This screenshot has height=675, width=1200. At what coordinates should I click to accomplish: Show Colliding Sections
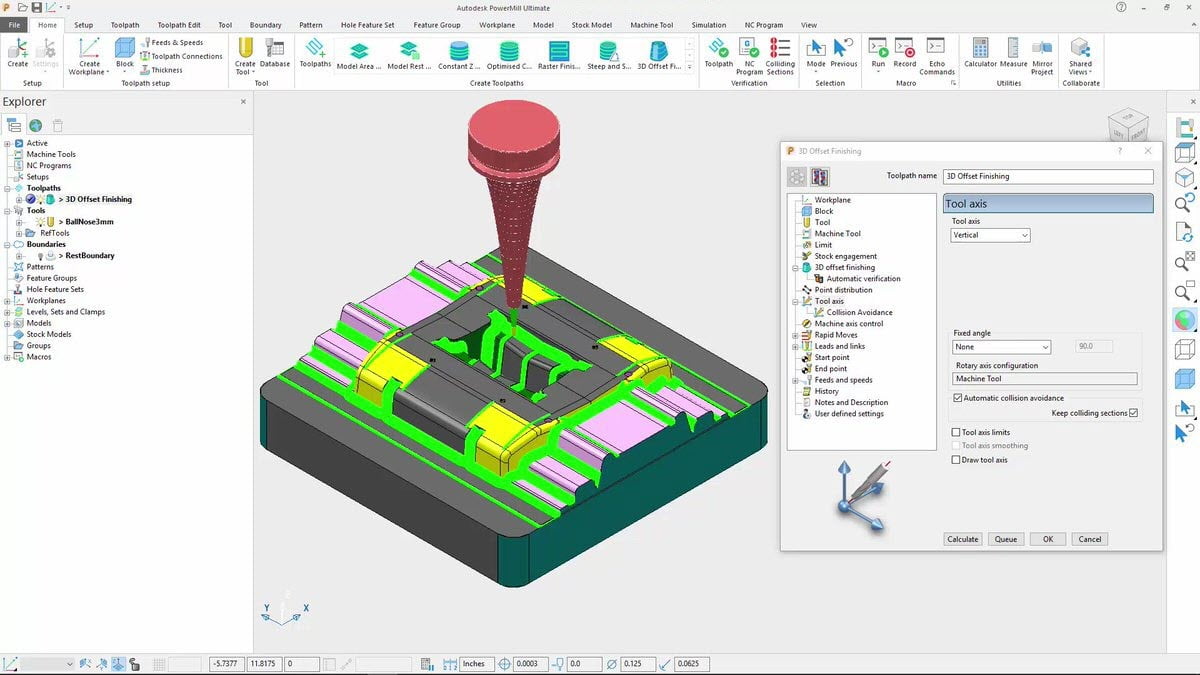click(780, 55)
